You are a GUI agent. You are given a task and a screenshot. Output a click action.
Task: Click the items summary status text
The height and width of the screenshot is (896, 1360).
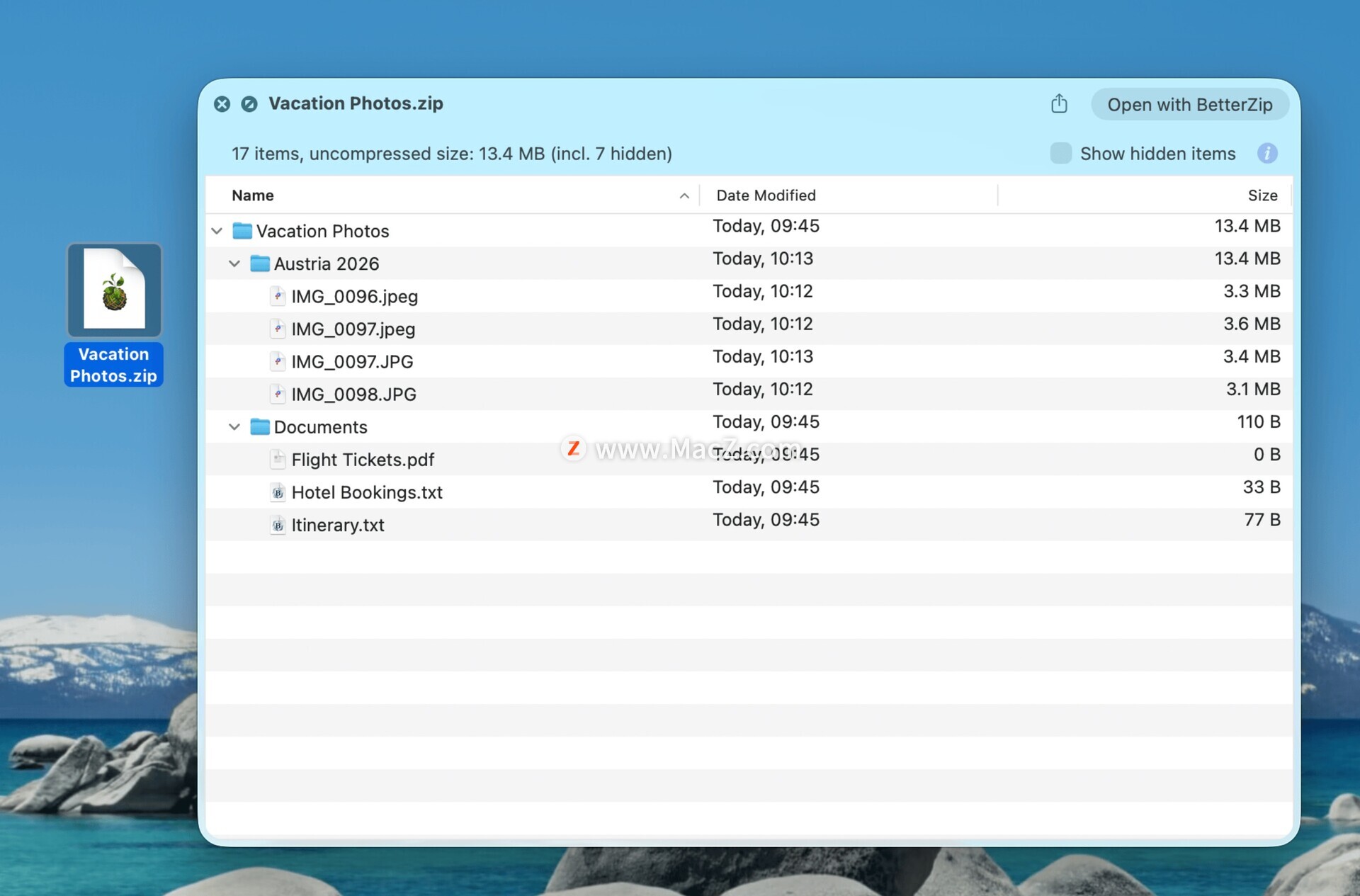click(452, 154)
